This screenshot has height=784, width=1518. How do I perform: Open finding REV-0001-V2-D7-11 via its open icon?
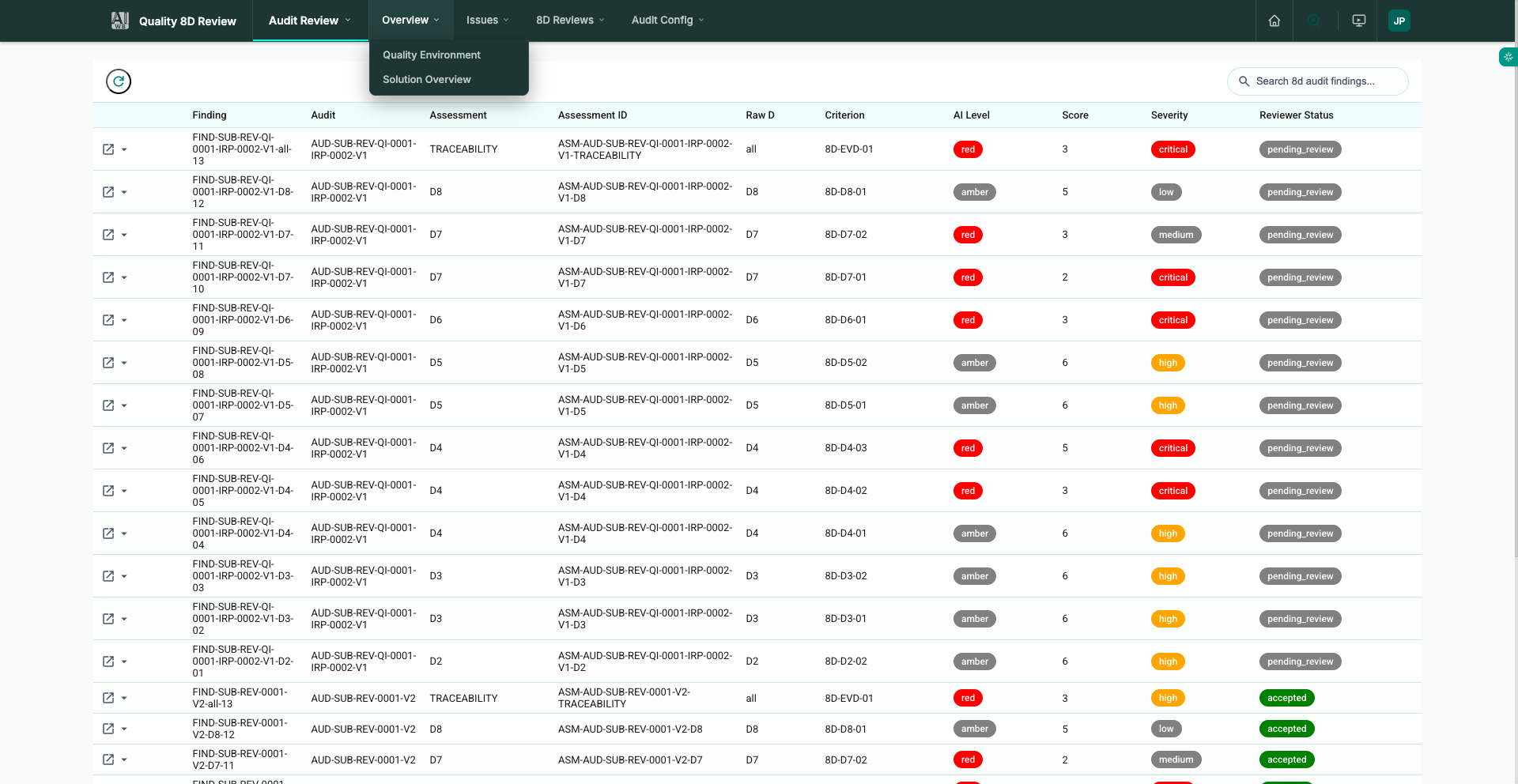pyautogui.click(x=108, y=759)
